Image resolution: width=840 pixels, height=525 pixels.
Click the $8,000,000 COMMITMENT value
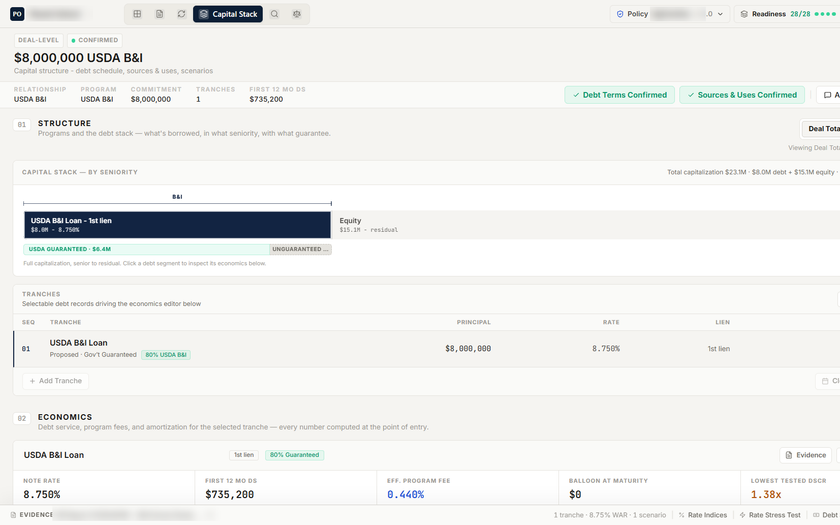click(x=151, y=99)
